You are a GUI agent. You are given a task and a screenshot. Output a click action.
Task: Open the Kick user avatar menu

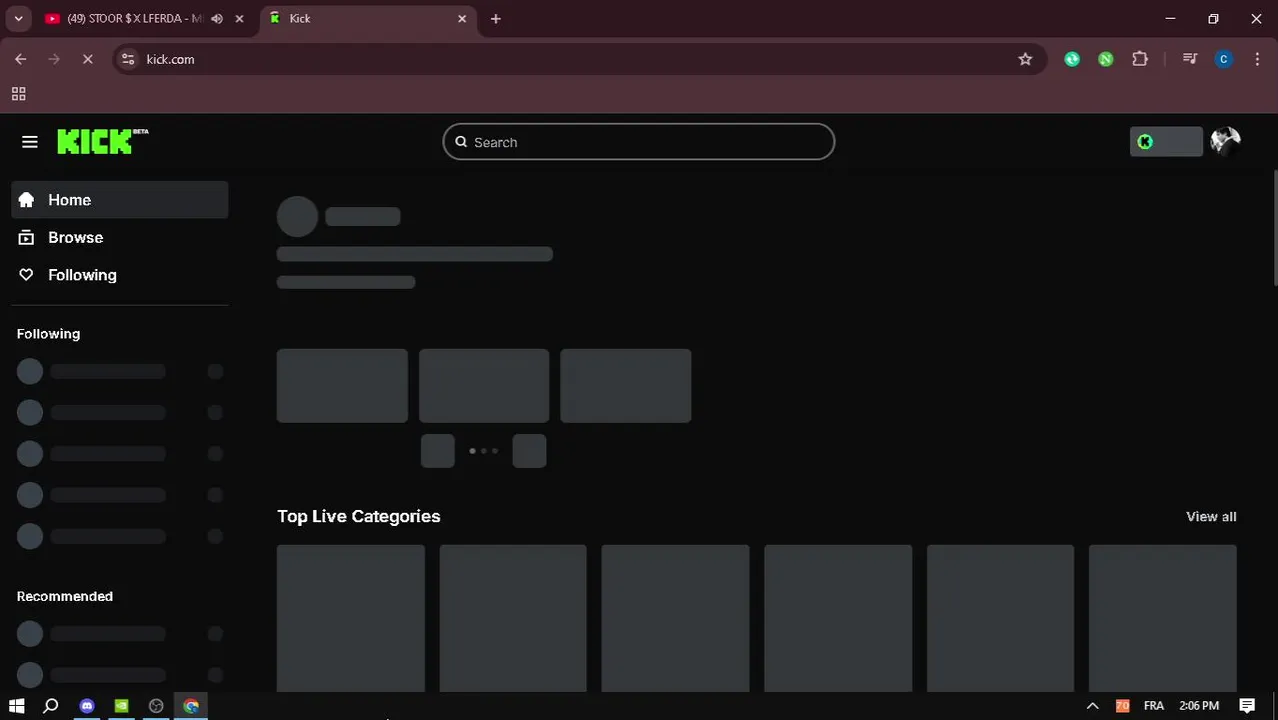coord(1225,142)
